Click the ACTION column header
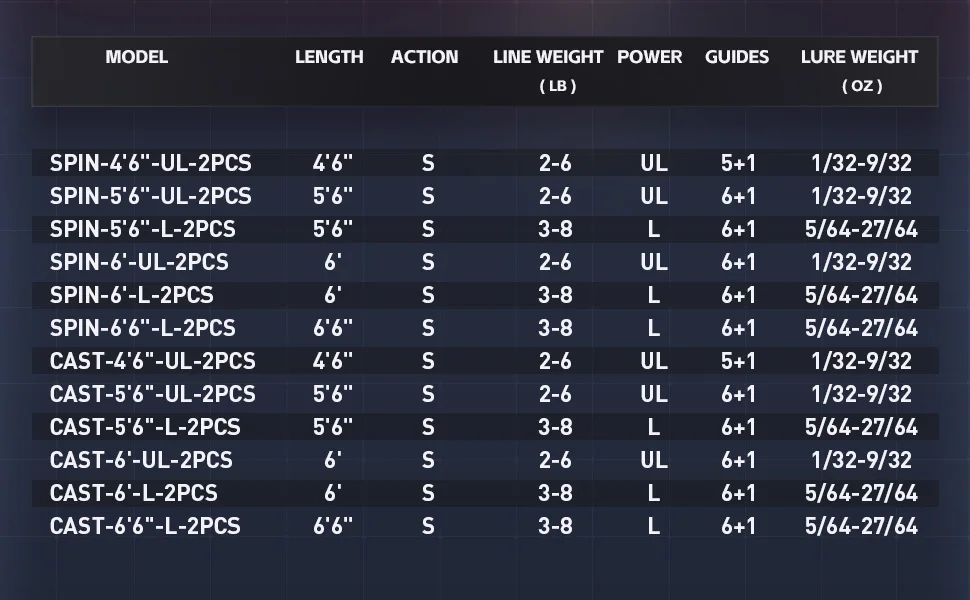Image resolution: width=970 pixels, height=600 pixels. (424, 57)
